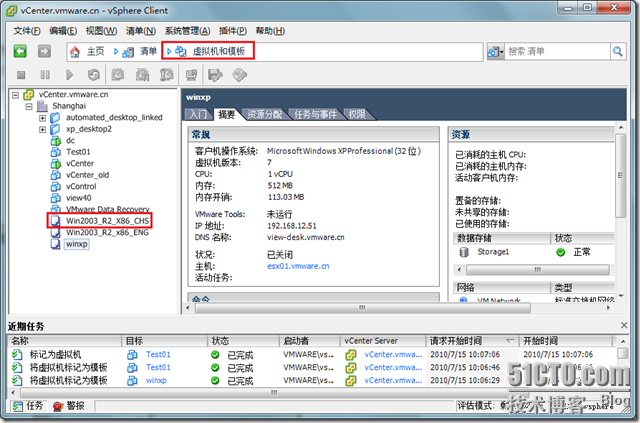
Task: Click inside the 搜索 清单 search field
Action: [x=558, y=51]
